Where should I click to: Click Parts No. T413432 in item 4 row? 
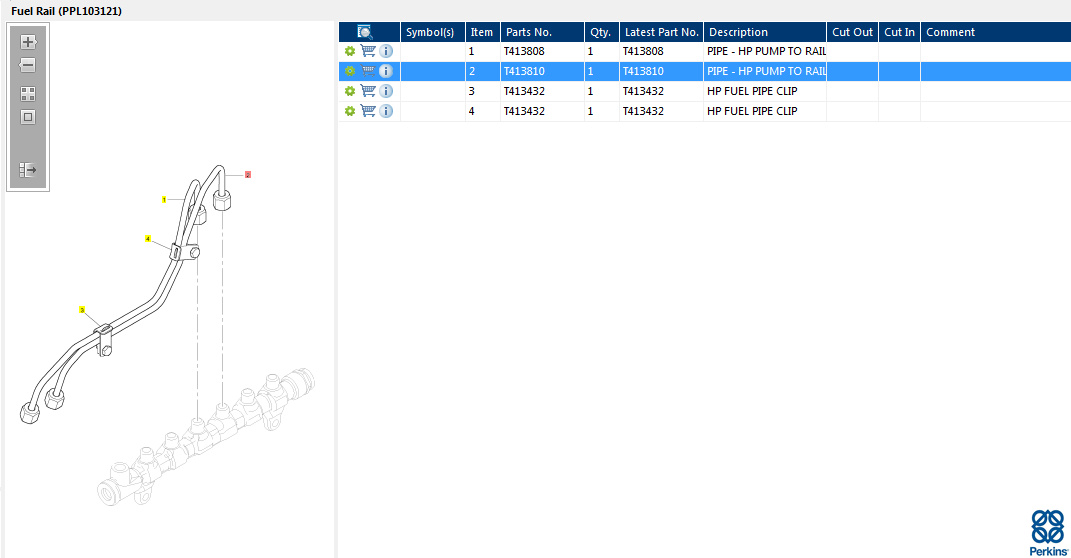click(524, 111)
